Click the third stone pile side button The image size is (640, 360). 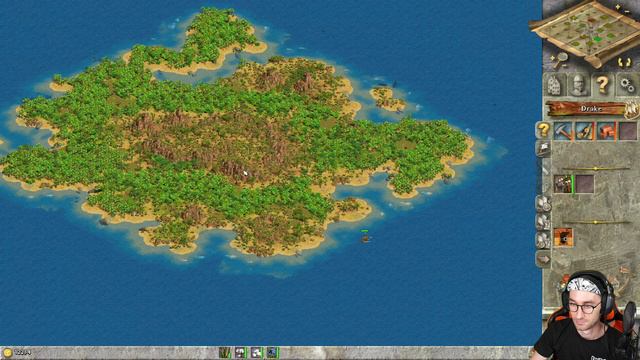pyautogui.click(x=543, y=240)
